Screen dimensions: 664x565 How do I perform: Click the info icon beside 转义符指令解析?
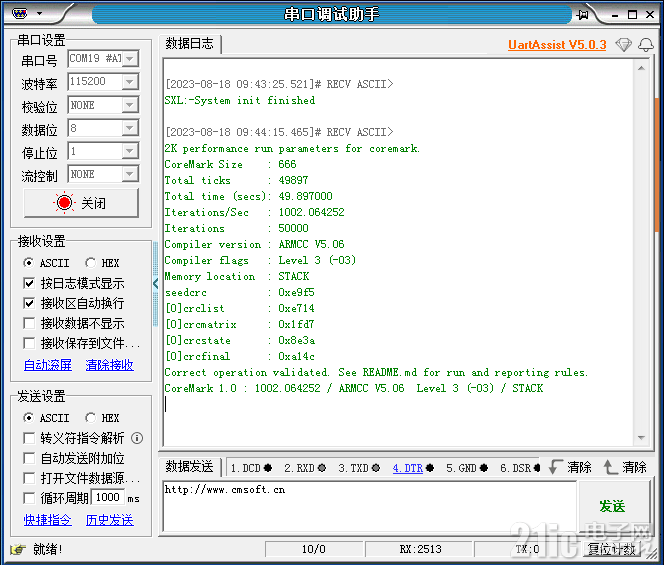coord(137,438)
